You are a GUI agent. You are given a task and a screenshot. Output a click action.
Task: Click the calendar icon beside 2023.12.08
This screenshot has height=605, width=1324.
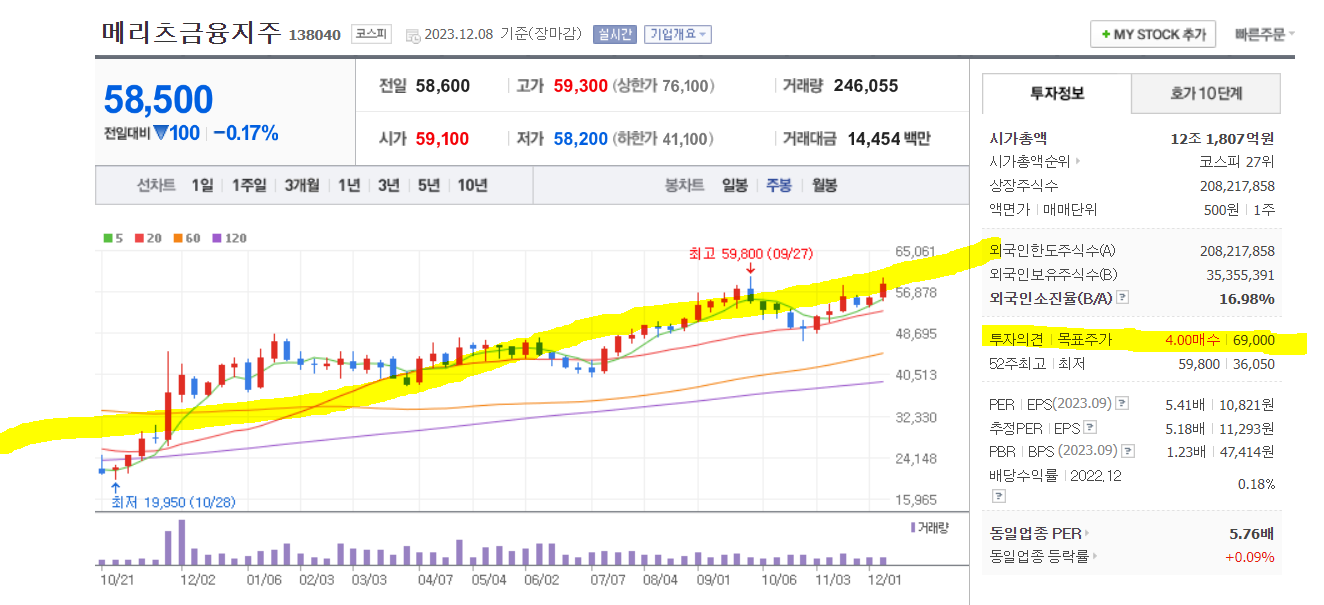coord(413,36)
